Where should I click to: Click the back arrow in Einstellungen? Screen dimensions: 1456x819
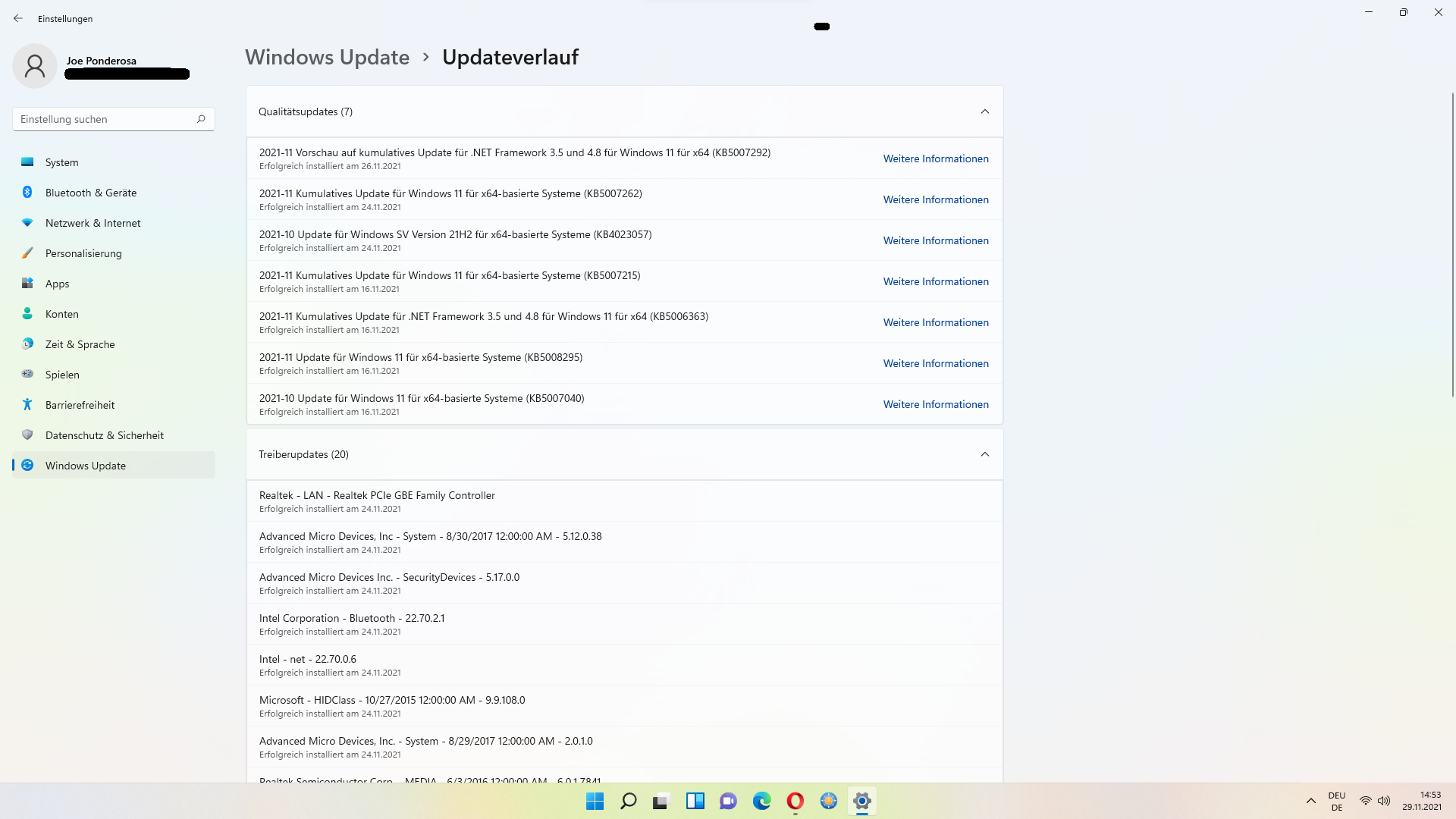(x=18, y=18)
